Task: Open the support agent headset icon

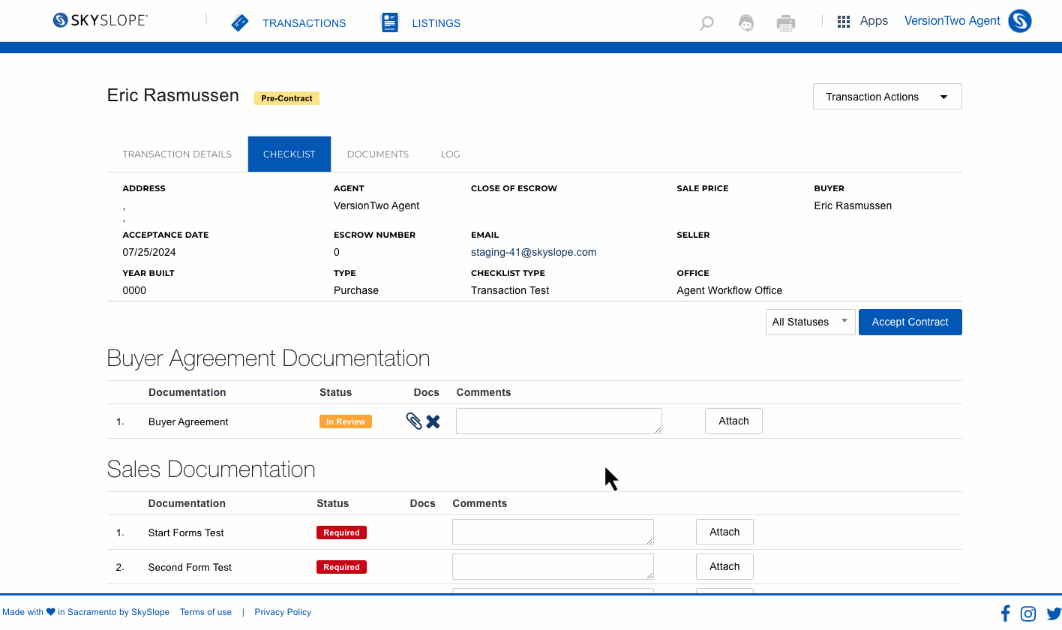Action: pyautogui.click(x=746, y=23)
